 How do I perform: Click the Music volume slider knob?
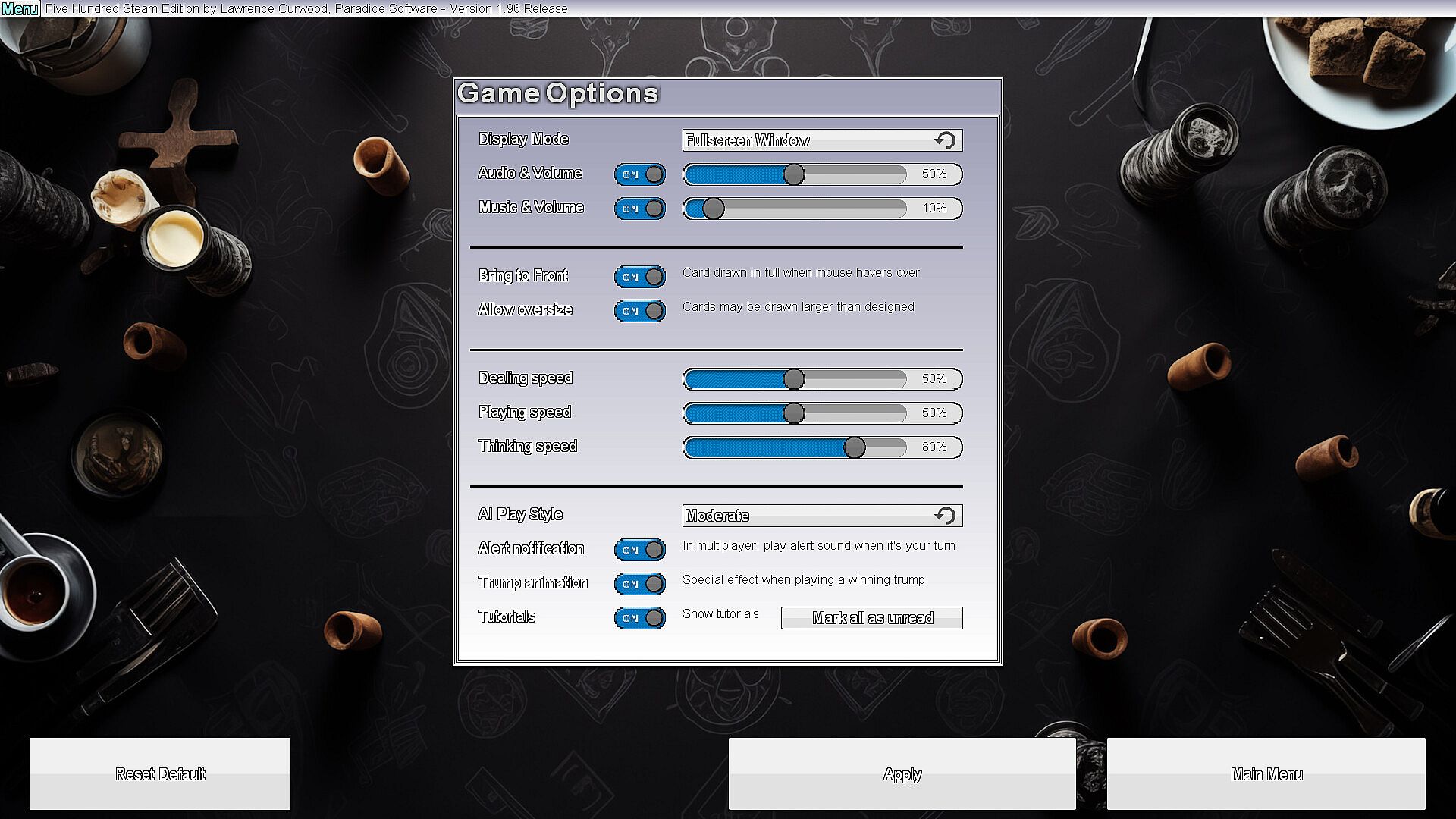(713, 209)
